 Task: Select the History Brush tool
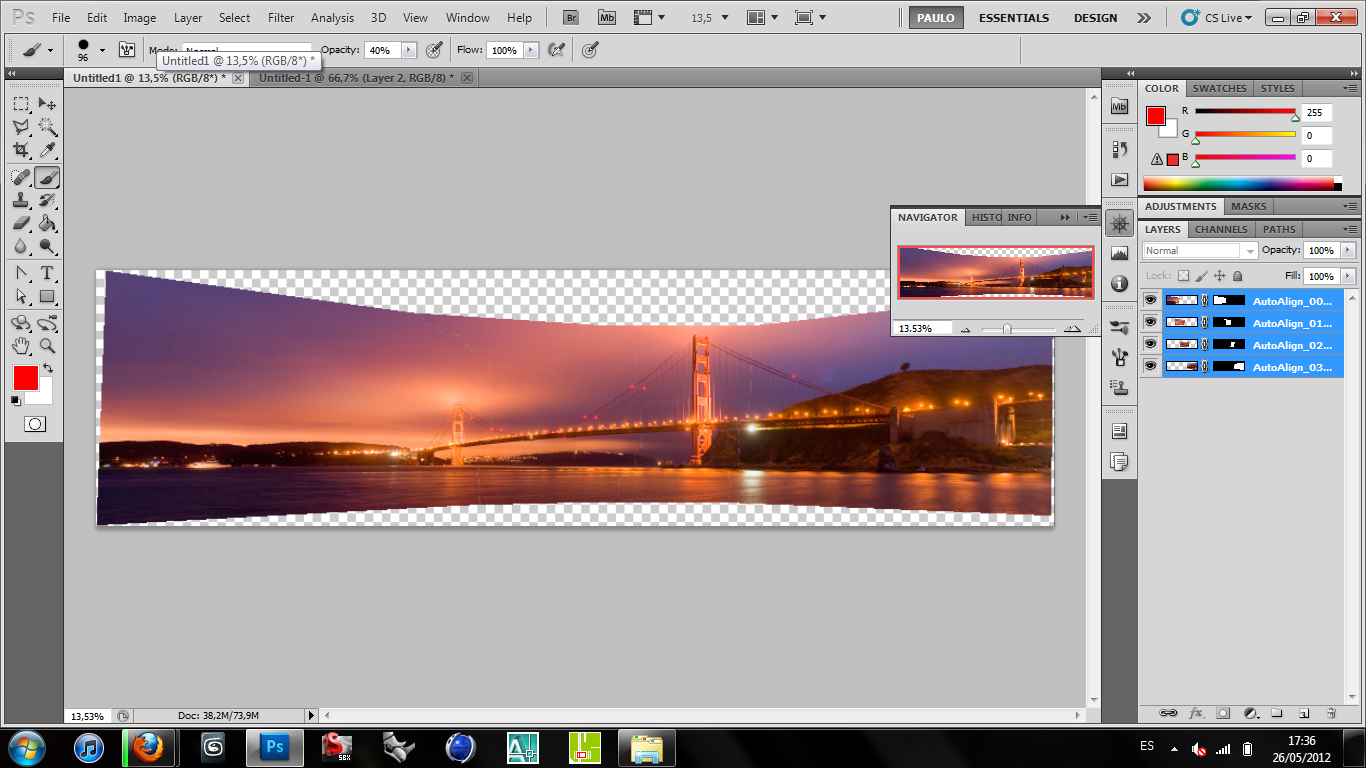click(47, 200)
